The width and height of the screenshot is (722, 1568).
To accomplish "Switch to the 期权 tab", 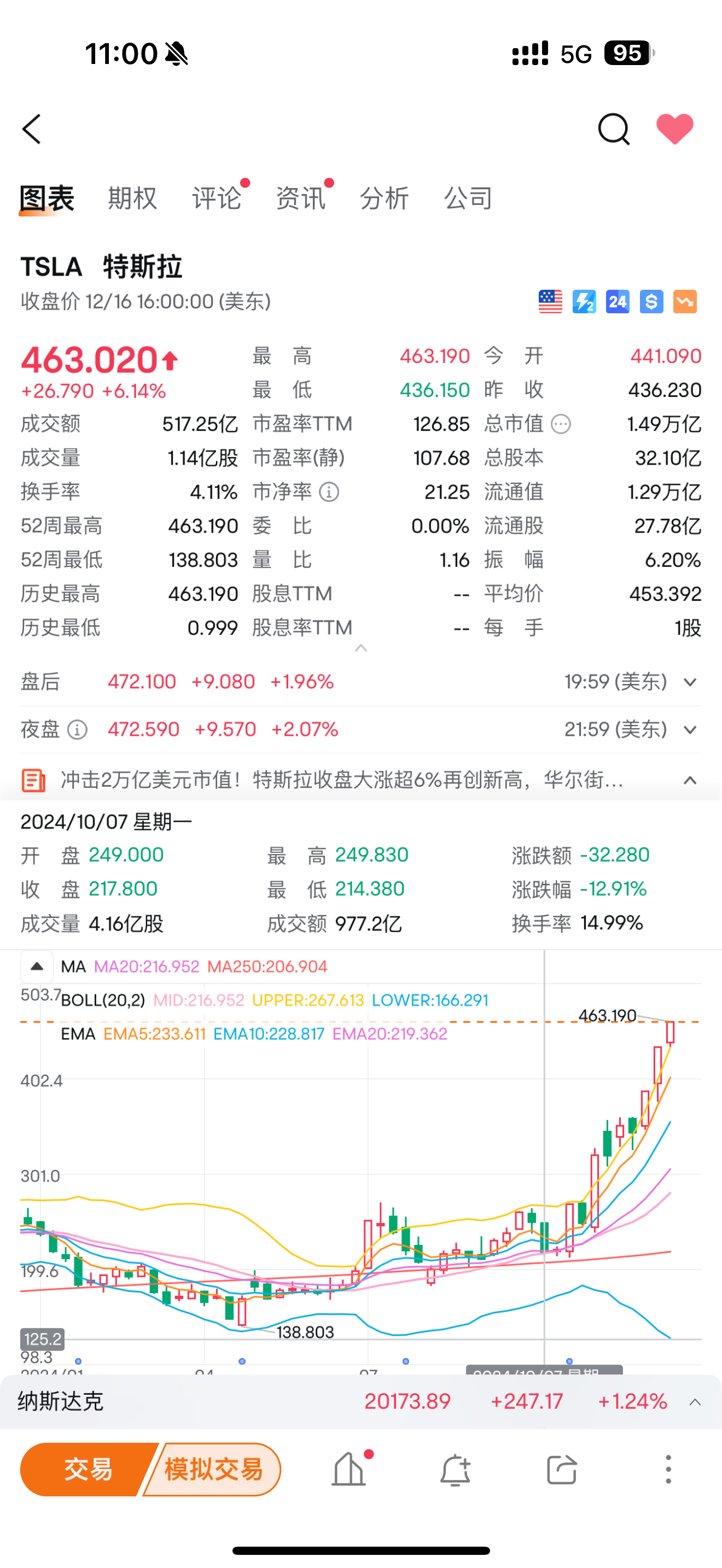I will coord(132,198).
